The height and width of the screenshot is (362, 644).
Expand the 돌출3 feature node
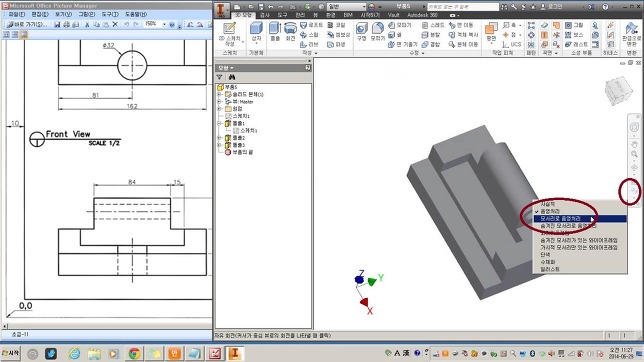[220, 145]
